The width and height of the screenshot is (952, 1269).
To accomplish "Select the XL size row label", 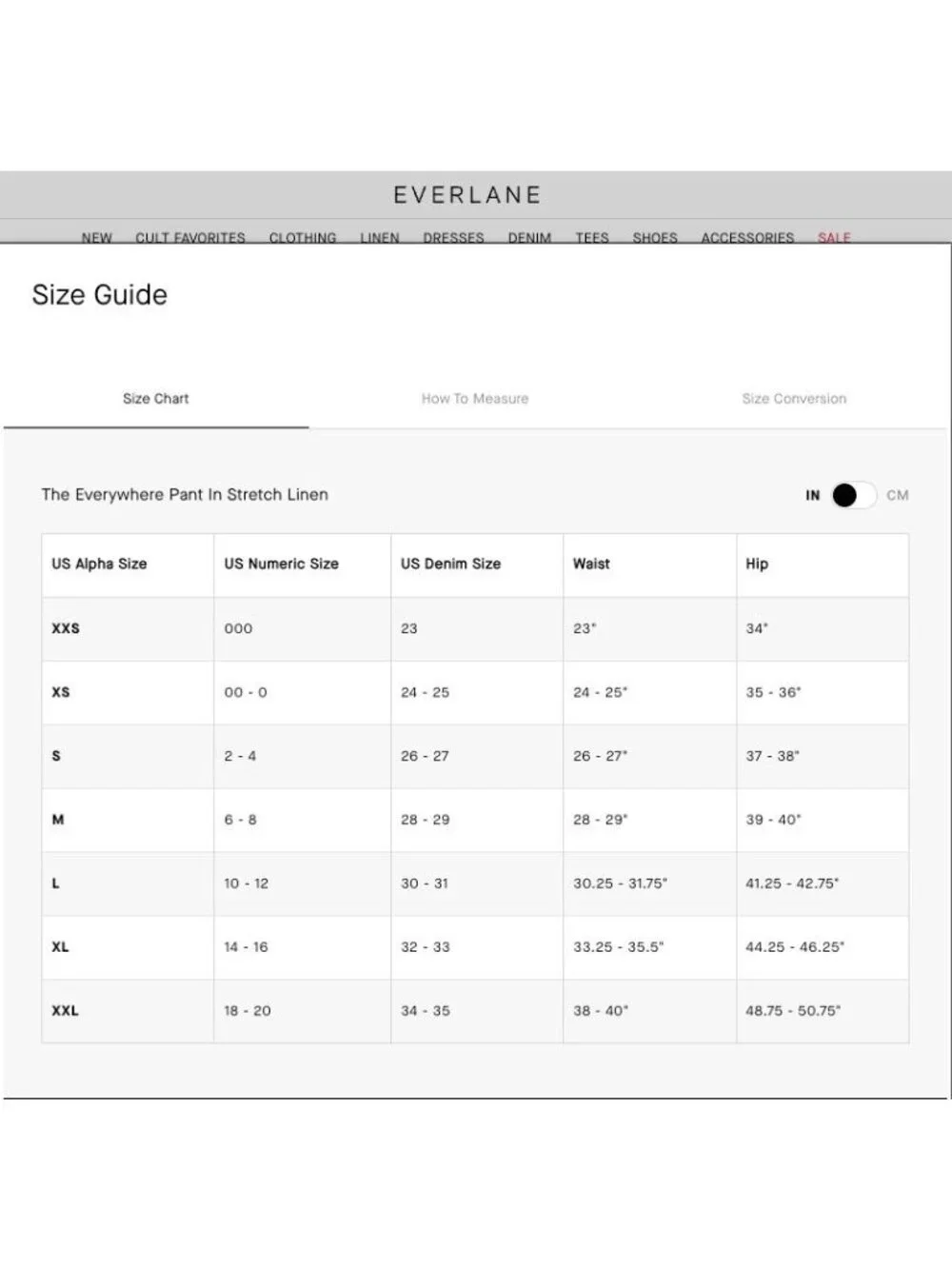I will (60, 947).
